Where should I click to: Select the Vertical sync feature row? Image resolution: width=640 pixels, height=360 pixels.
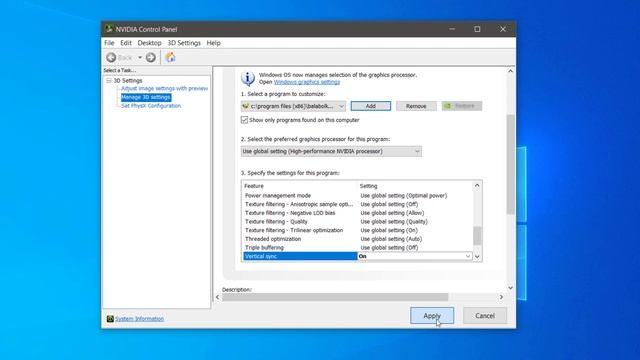tap(300, 256)
